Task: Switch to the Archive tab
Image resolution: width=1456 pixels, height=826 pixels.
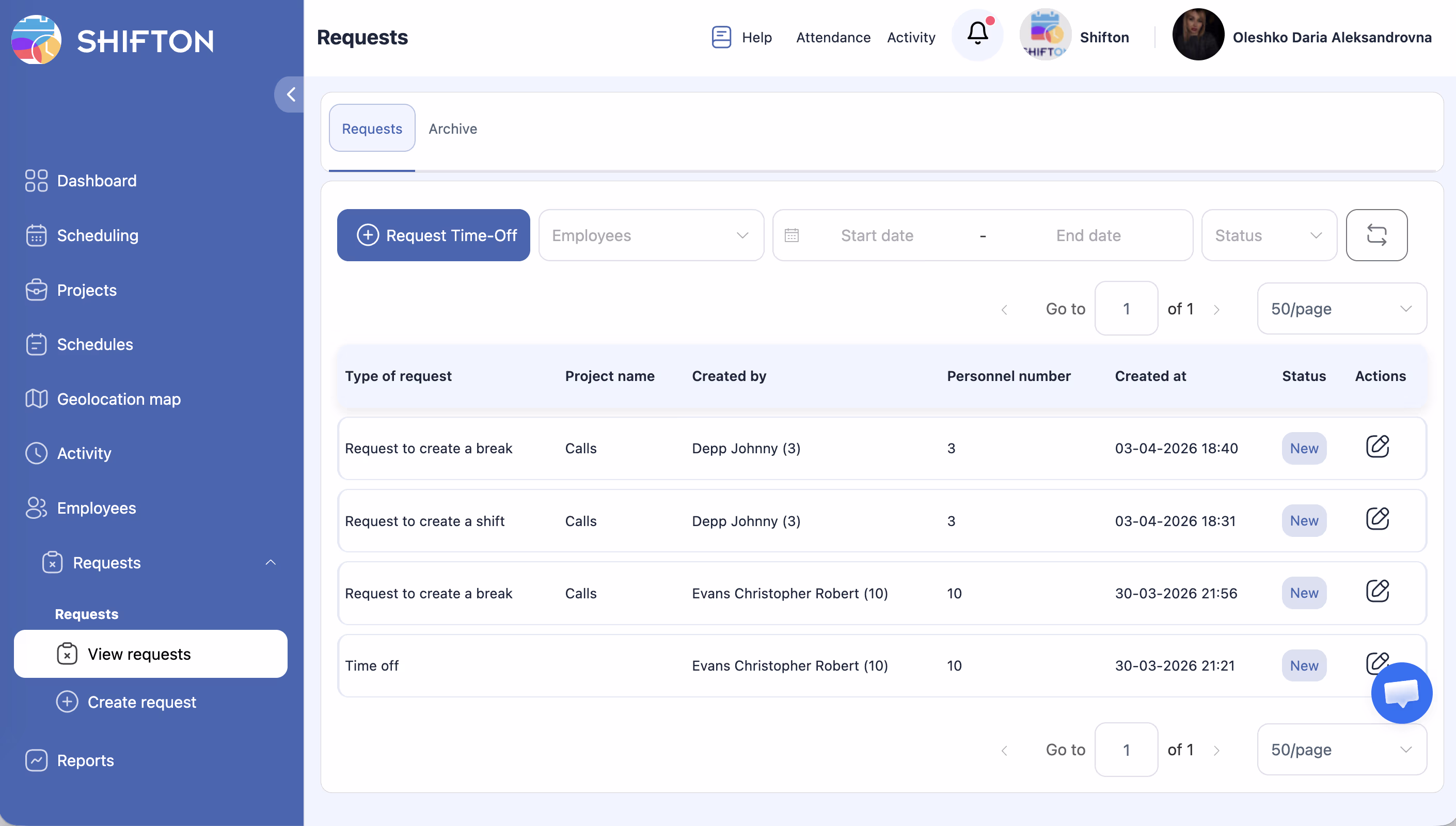Action: tap(452, 129)
